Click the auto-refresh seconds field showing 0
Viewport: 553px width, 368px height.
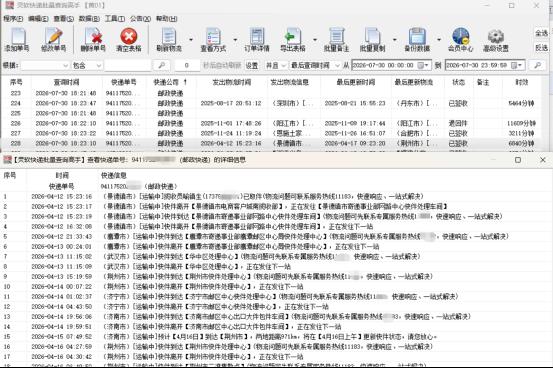(187, 65)
